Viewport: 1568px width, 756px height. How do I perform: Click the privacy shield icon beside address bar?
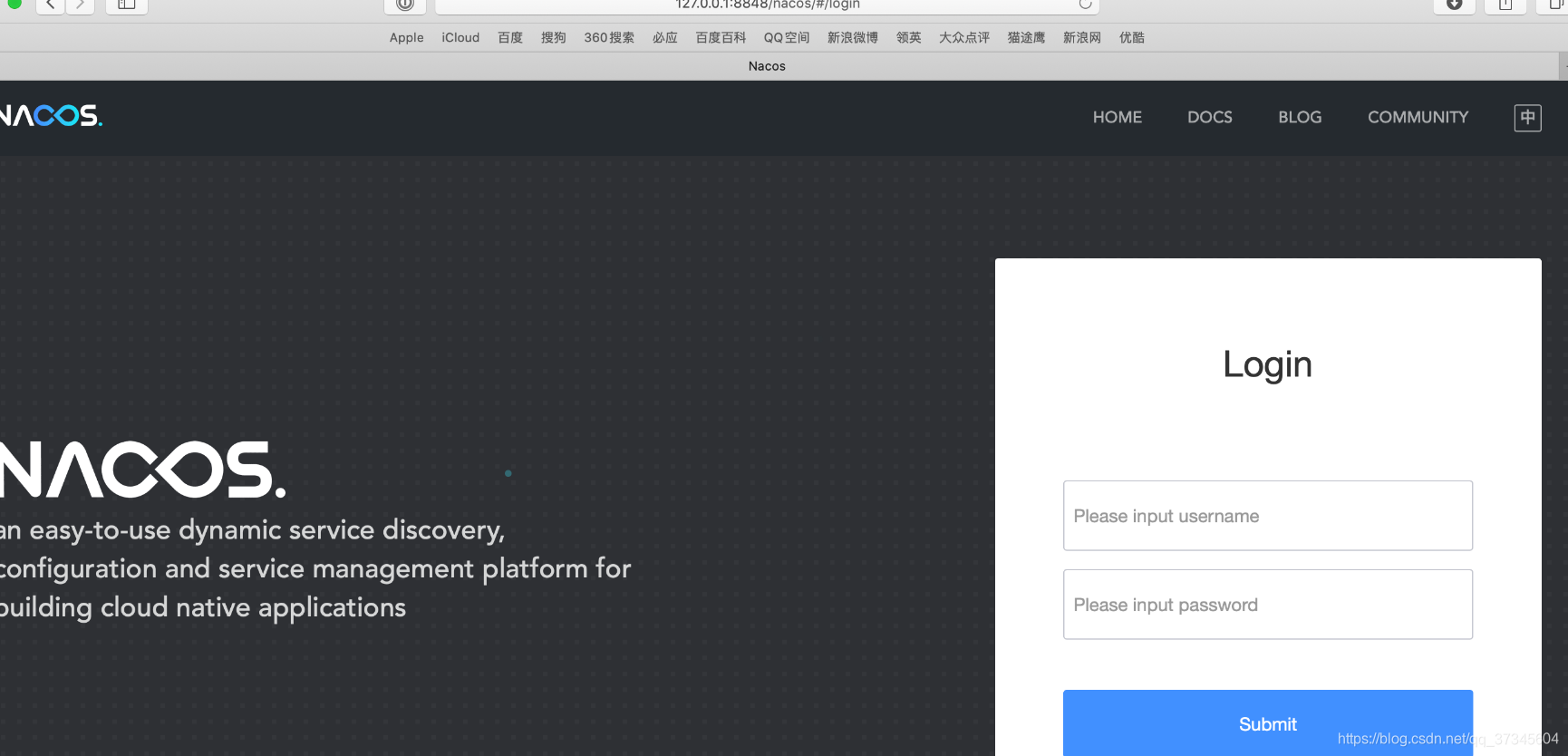[405, 5]
